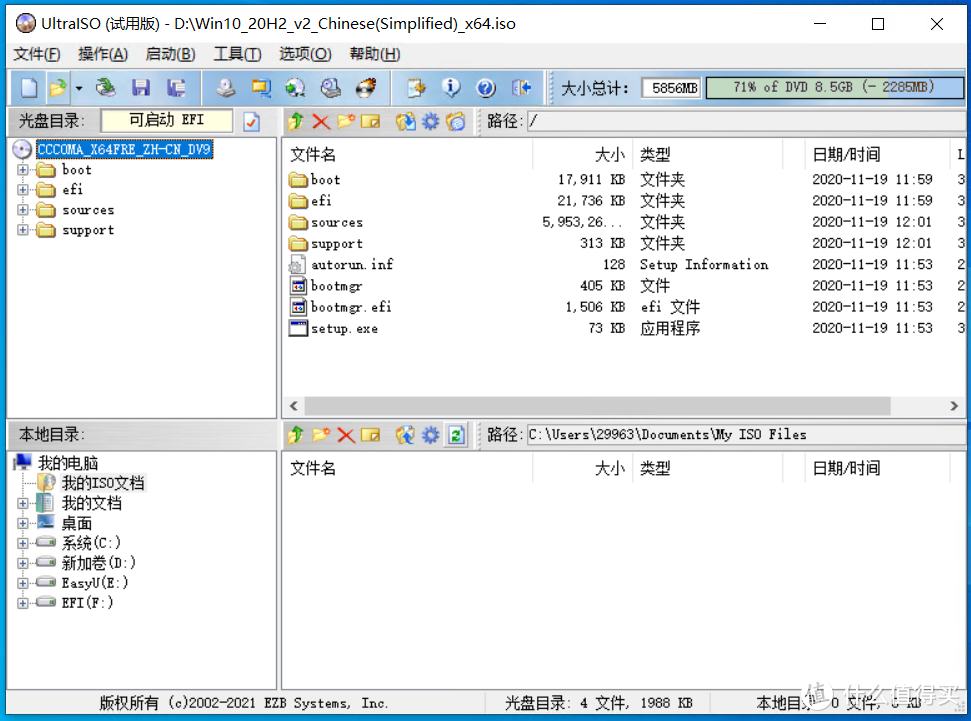The image size is (971, 721).
Task: Select the bootmgr.efi file row
Action: (624, 307)
